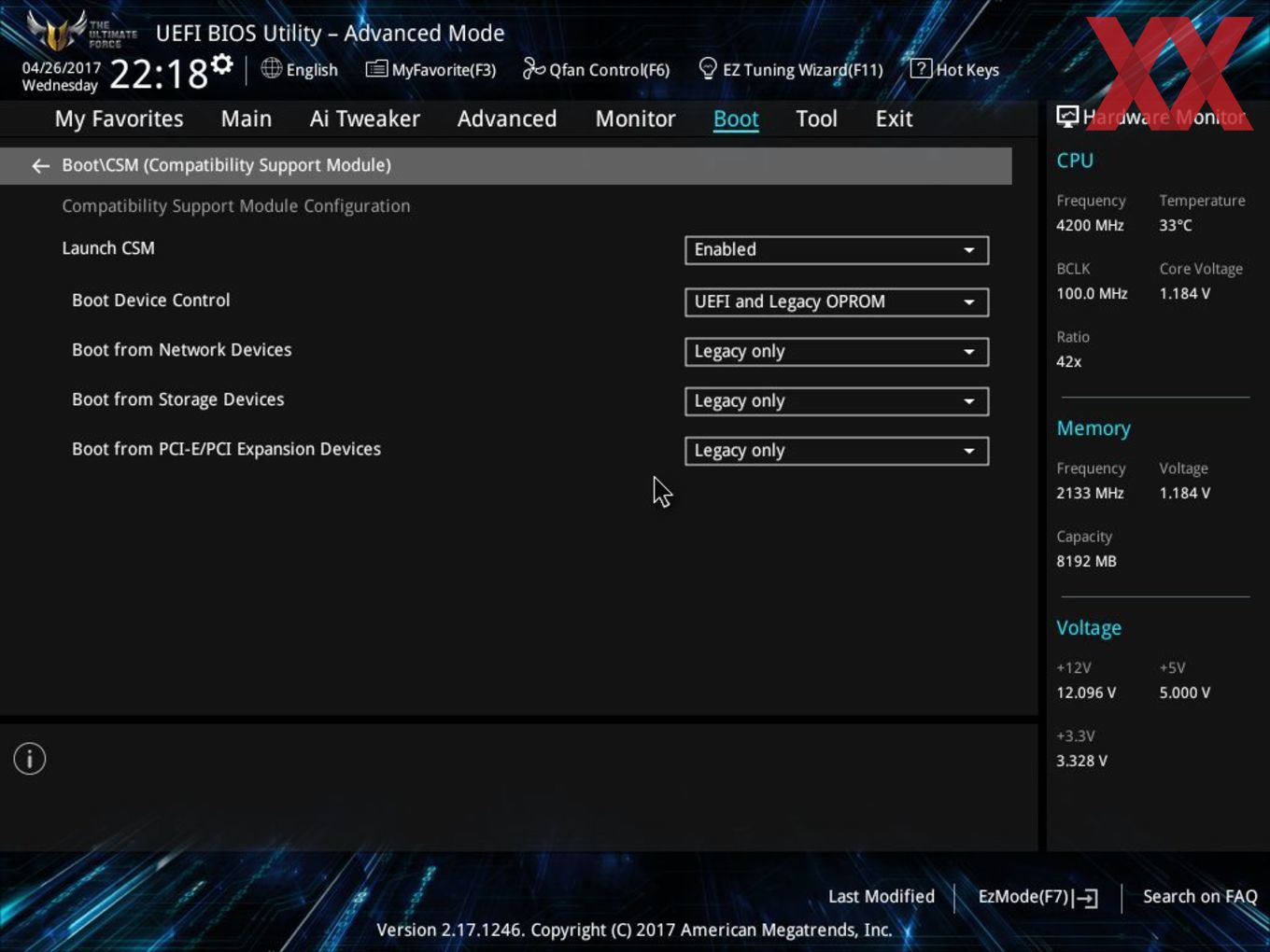Click Compatibility Support Module Configuration heading

pos(236,206)
